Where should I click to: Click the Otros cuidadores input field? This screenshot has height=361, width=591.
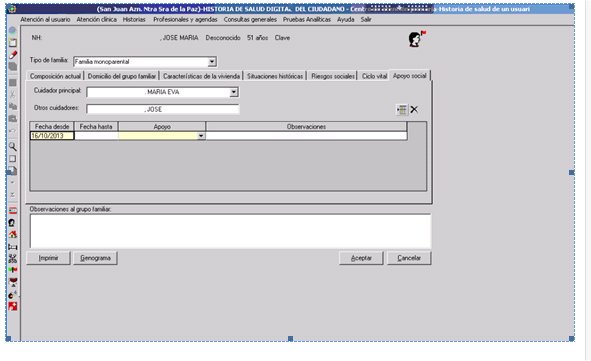pos(163,109)
